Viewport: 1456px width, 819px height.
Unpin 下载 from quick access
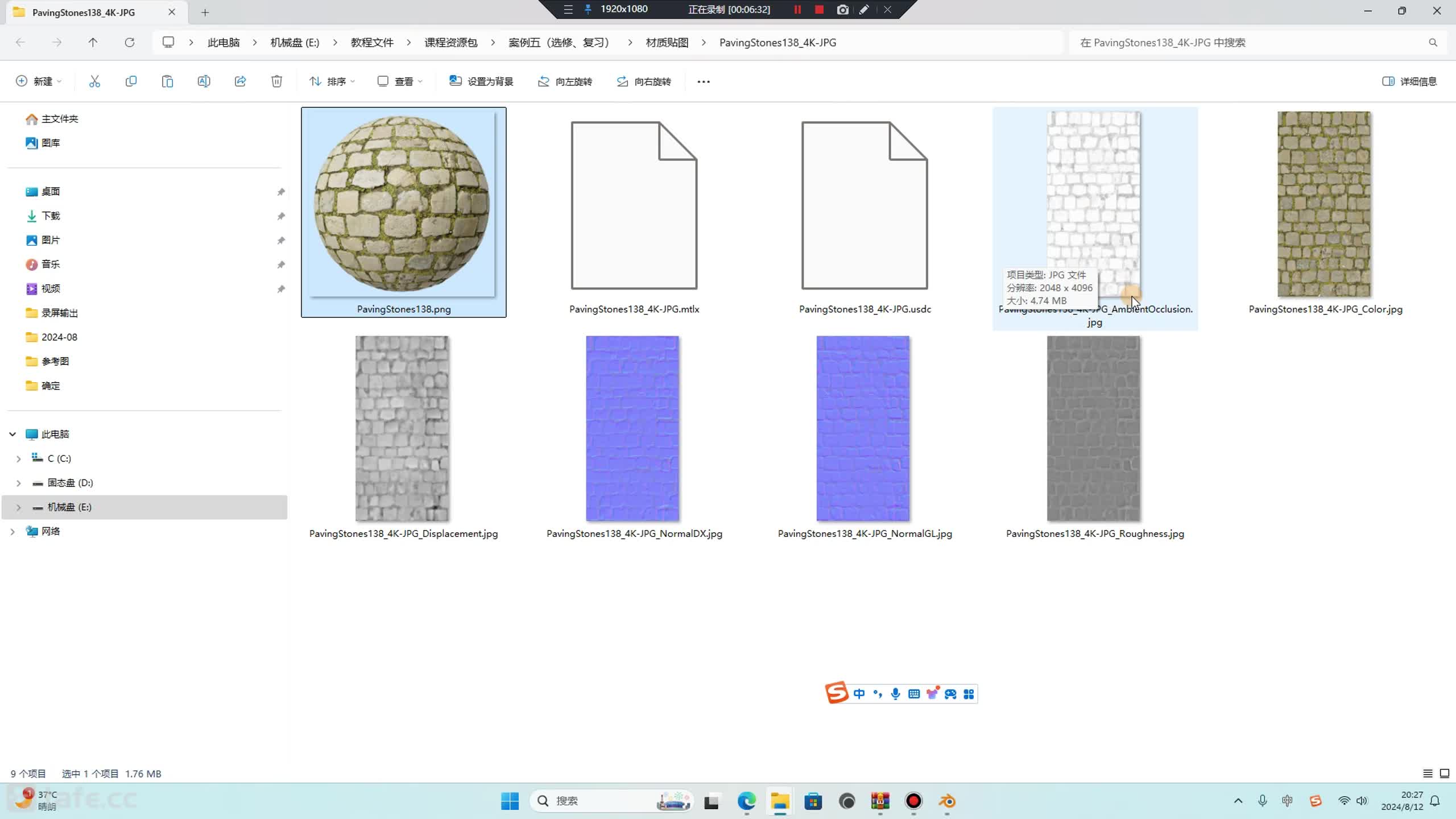280,216
